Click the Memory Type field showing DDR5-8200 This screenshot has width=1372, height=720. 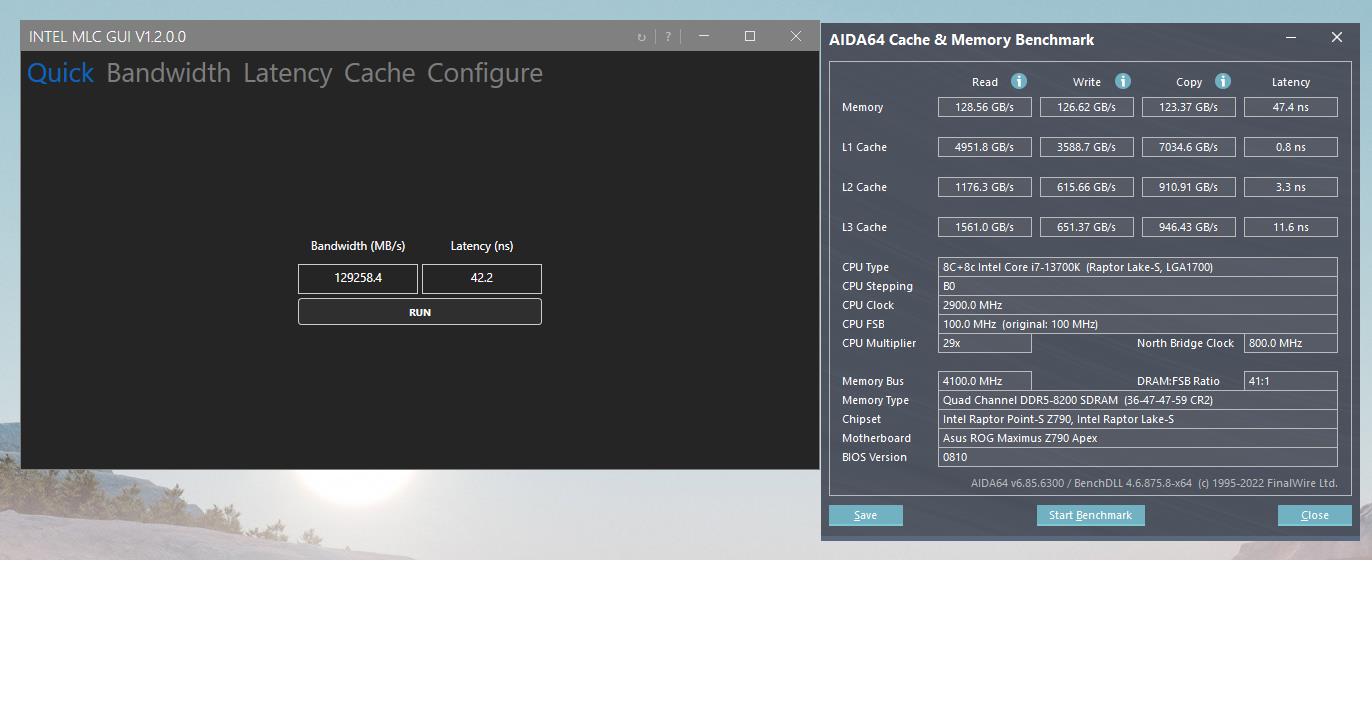[x=1138, y=400]
